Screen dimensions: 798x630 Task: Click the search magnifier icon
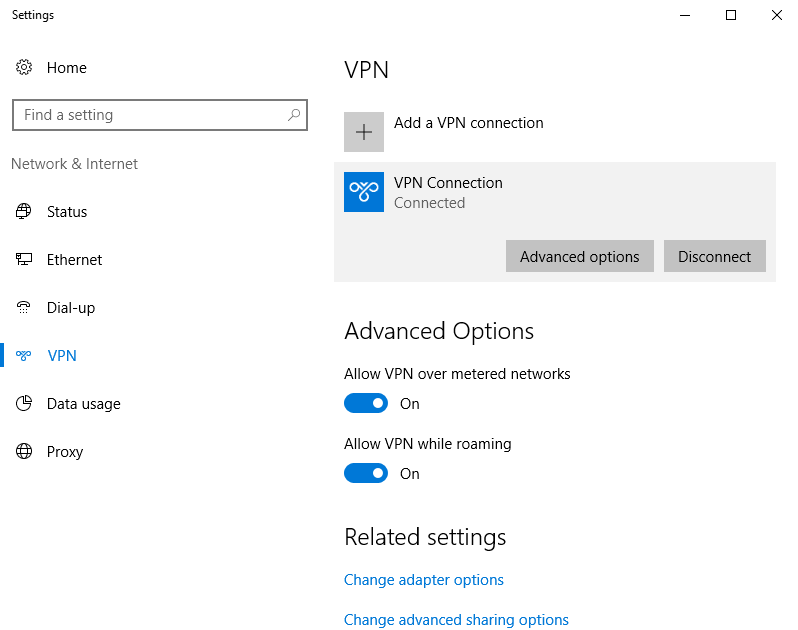point(294,115)
